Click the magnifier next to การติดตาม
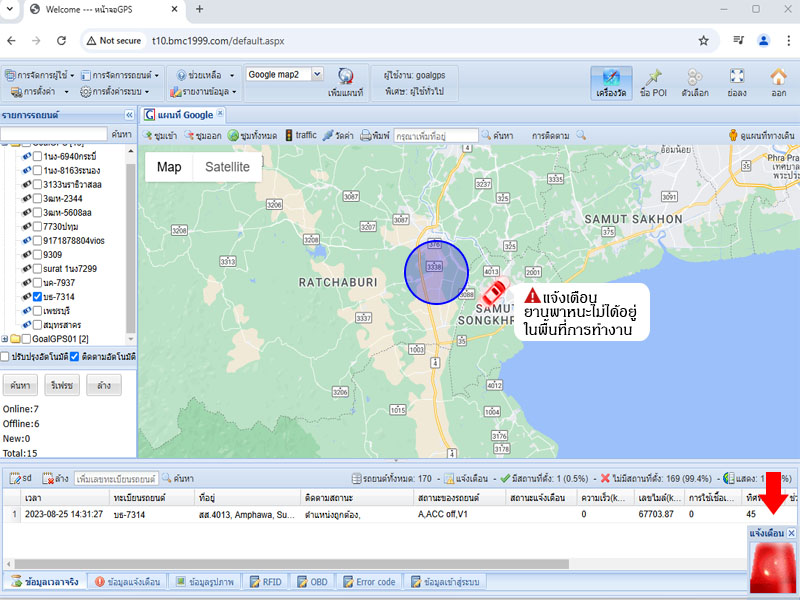Viewport: 800px width, 600px height. click(581, 135)
